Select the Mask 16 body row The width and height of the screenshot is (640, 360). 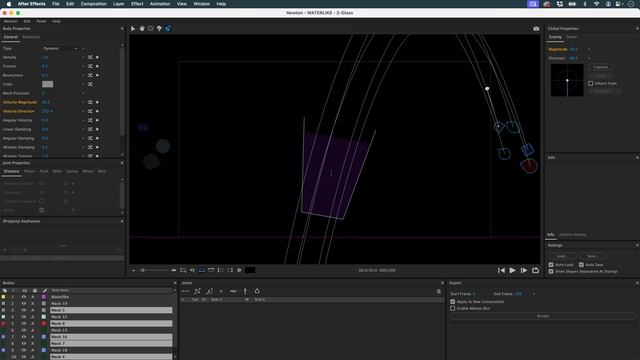[x=111, y=337]
